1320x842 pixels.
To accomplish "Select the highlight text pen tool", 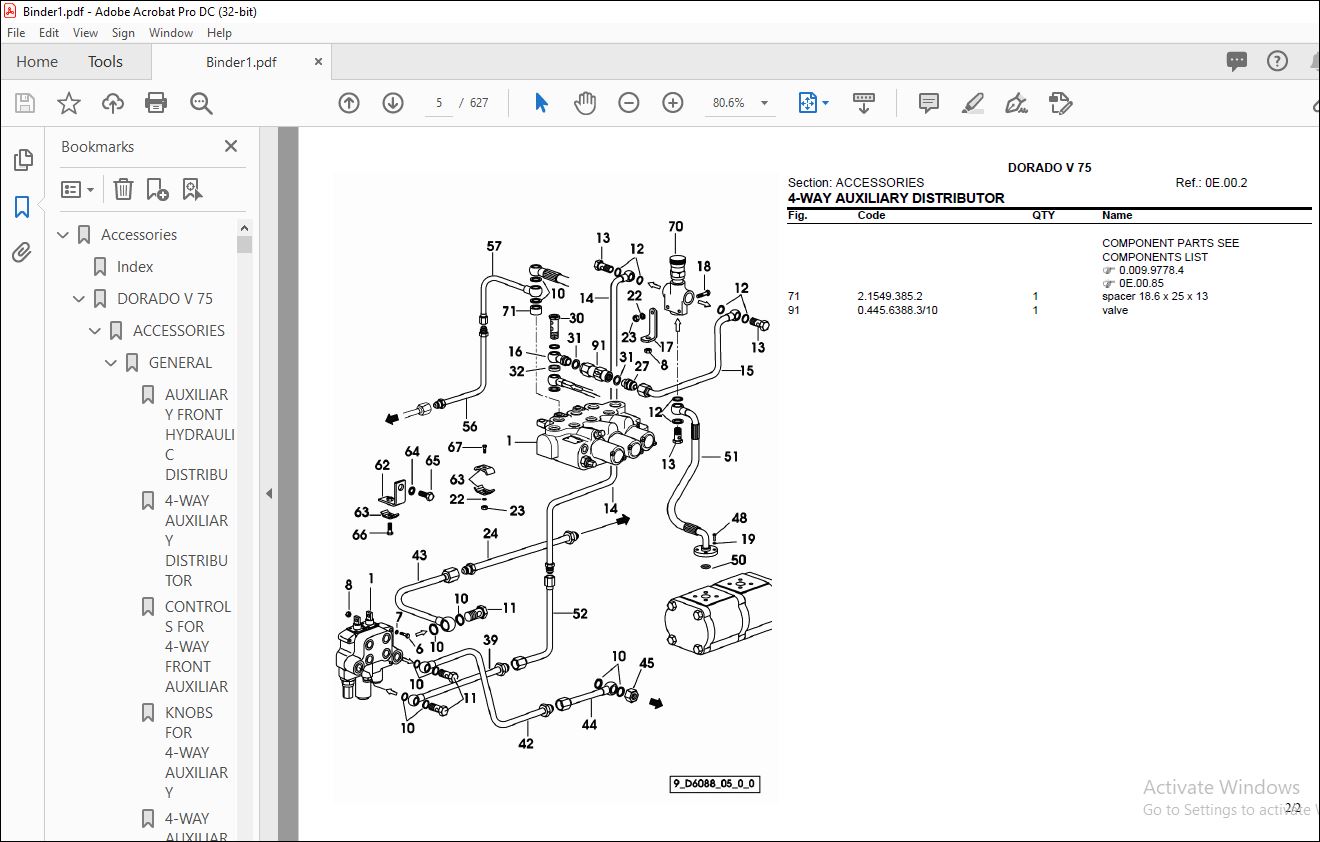I will [972, 103].
